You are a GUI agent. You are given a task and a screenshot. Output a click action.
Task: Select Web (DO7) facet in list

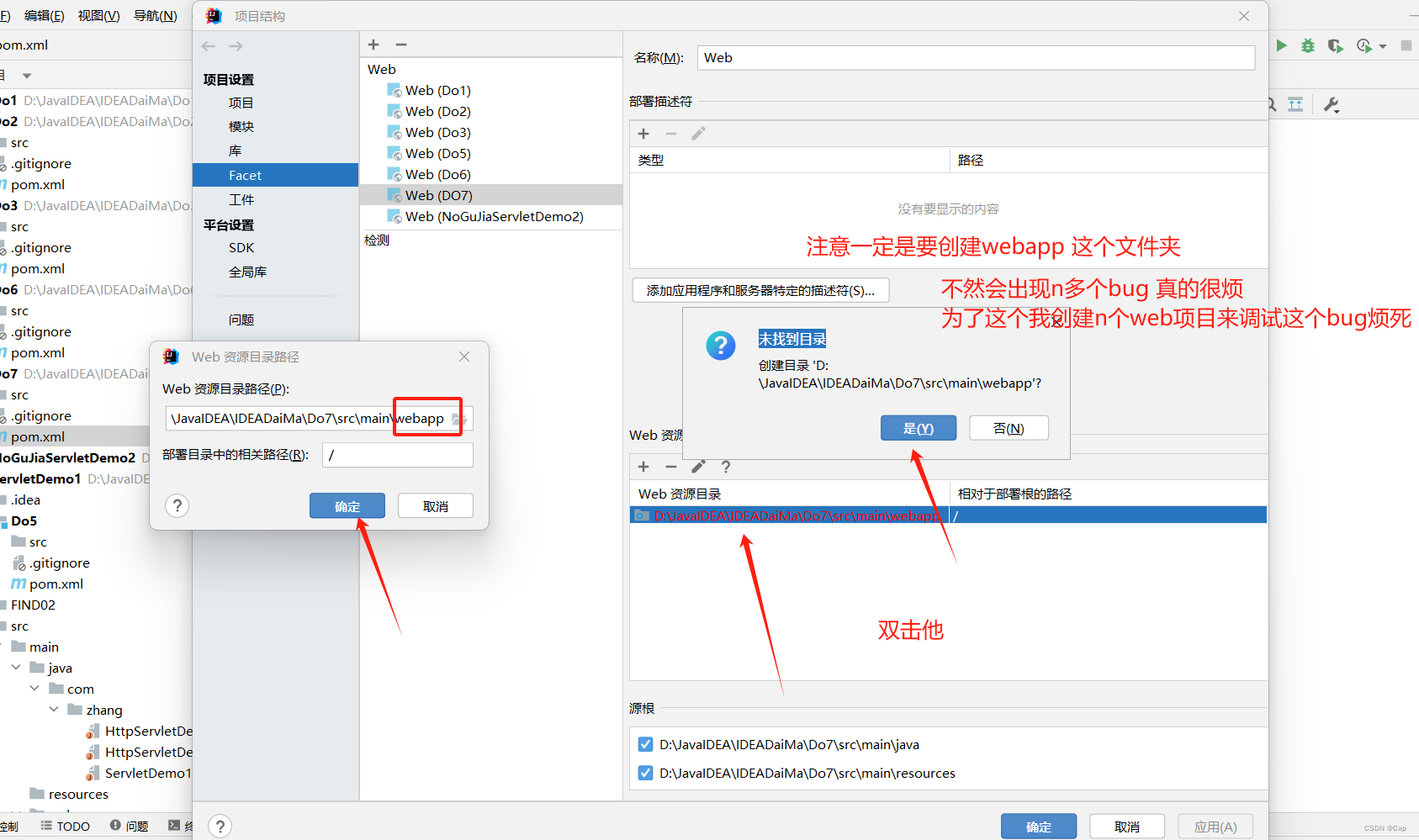click(x=491, y=195)
